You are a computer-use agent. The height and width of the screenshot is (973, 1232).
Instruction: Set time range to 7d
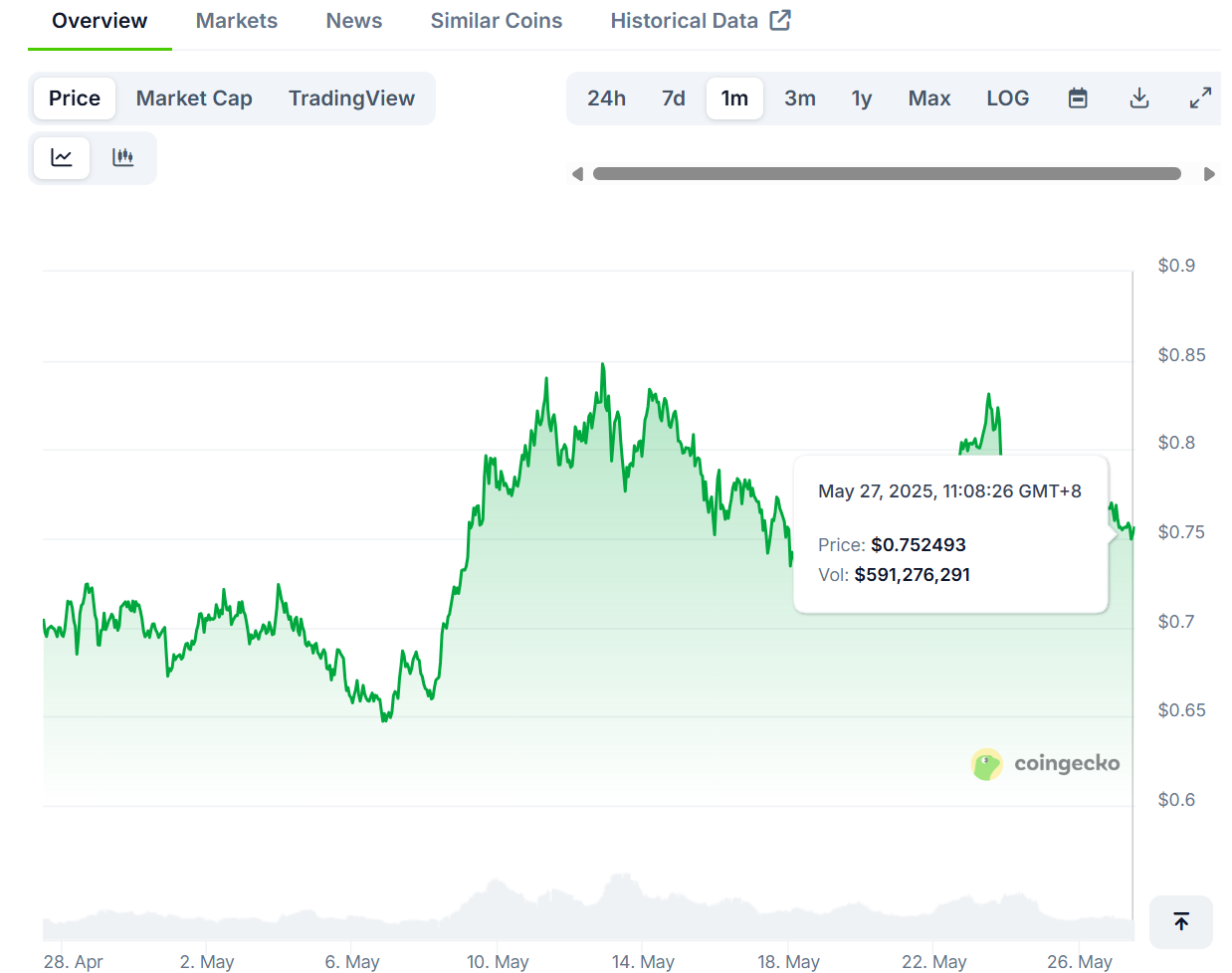[x=674, y=98]
